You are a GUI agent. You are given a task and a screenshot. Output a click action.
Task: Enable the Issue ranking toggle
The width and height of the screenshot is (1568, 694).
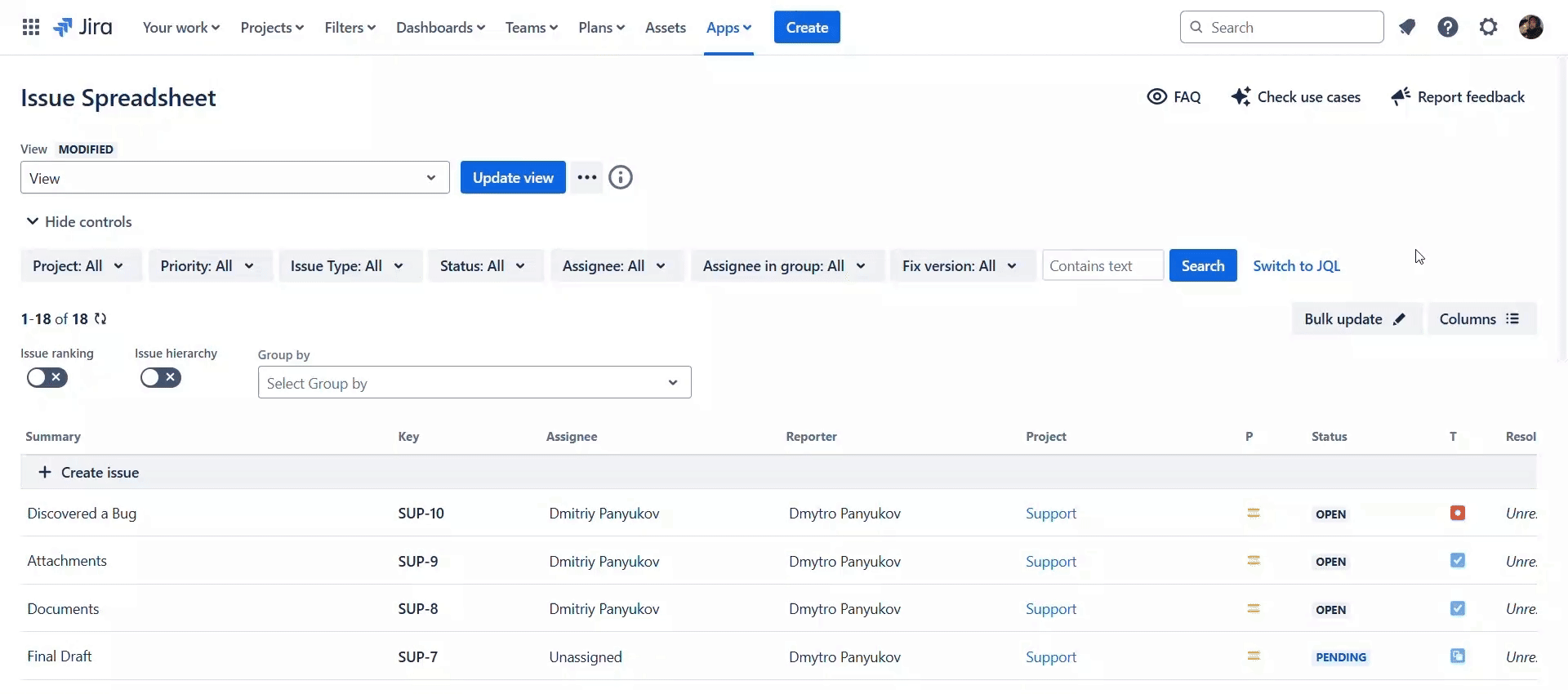point(47,378)
